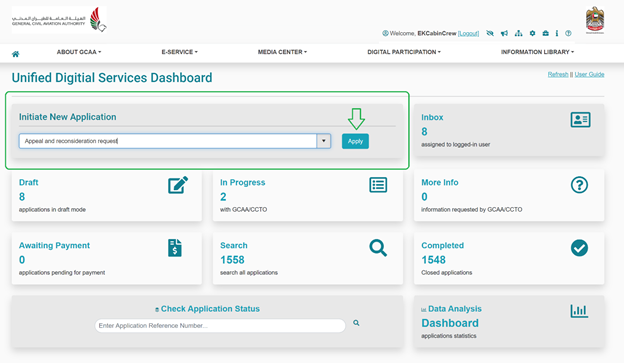This screenshot has height=363, width=624.
Task: Click "assigned to logged-in user" text
Action: click(x=456, y=144)
